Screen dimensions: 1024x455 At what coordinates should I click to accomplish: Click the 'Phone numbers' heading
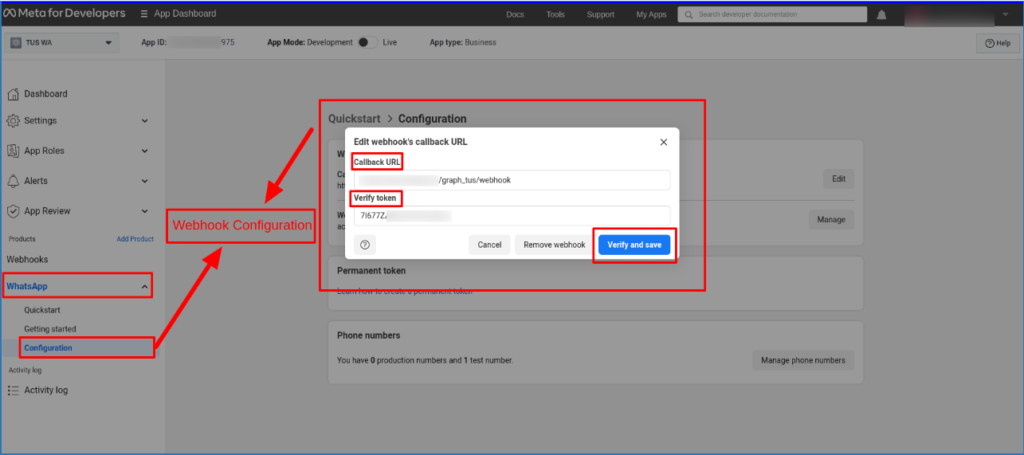tap(368, 336)
